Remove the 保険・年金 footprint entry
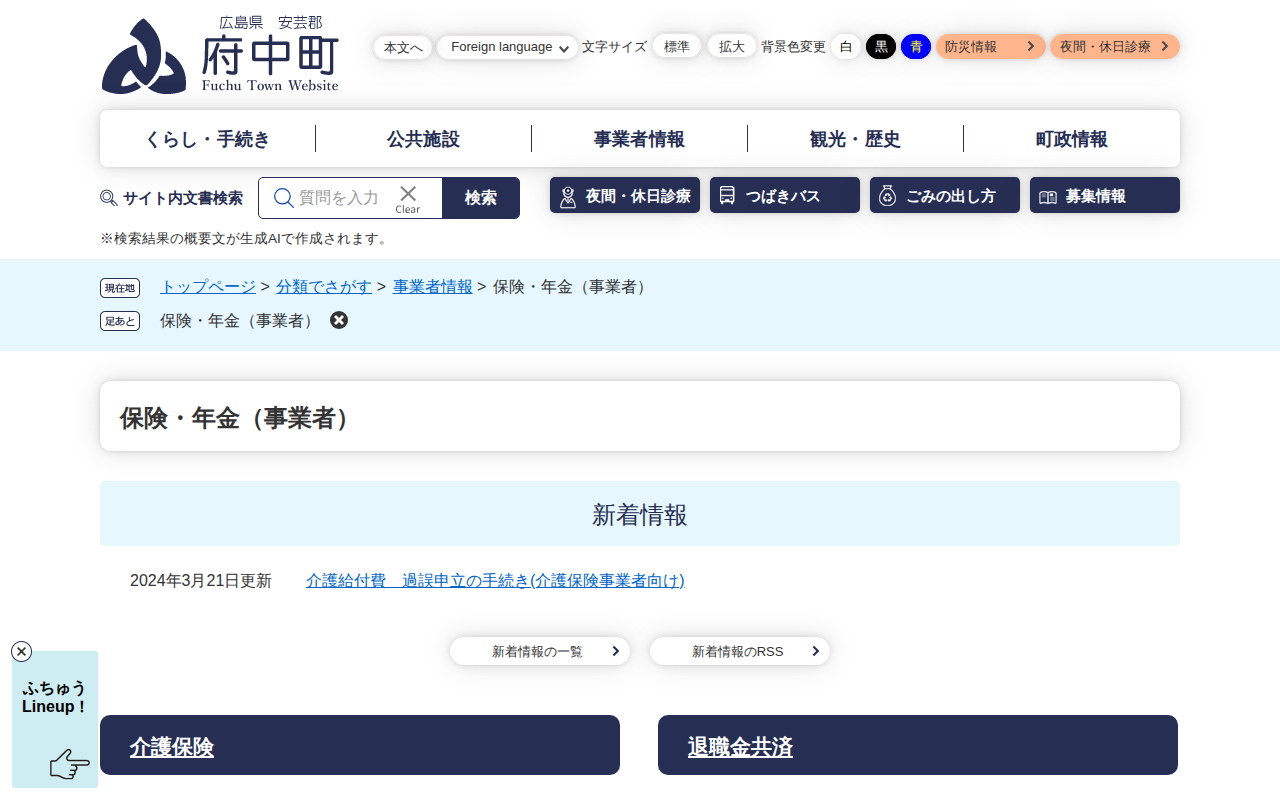The height and width of the screenshot is (800, 1280). click(x=339, y=320)
